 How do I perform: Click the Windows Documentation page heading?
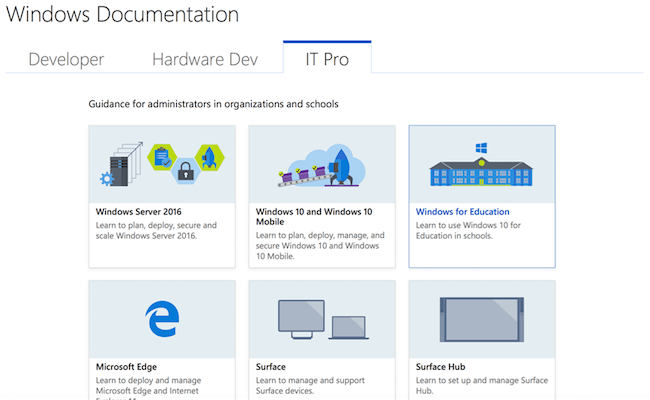[x=122, y=14]
